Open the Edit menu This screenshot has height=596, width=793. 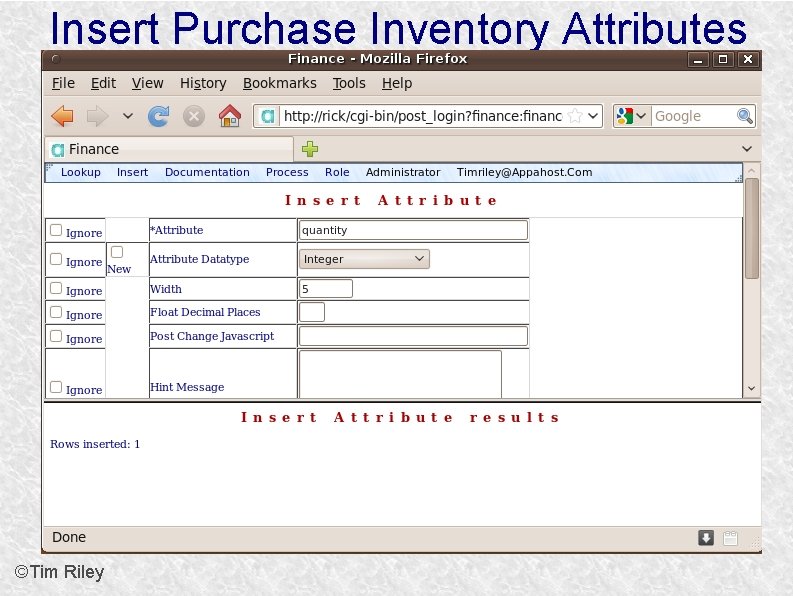pyautogui.click(x=103, y=83)
